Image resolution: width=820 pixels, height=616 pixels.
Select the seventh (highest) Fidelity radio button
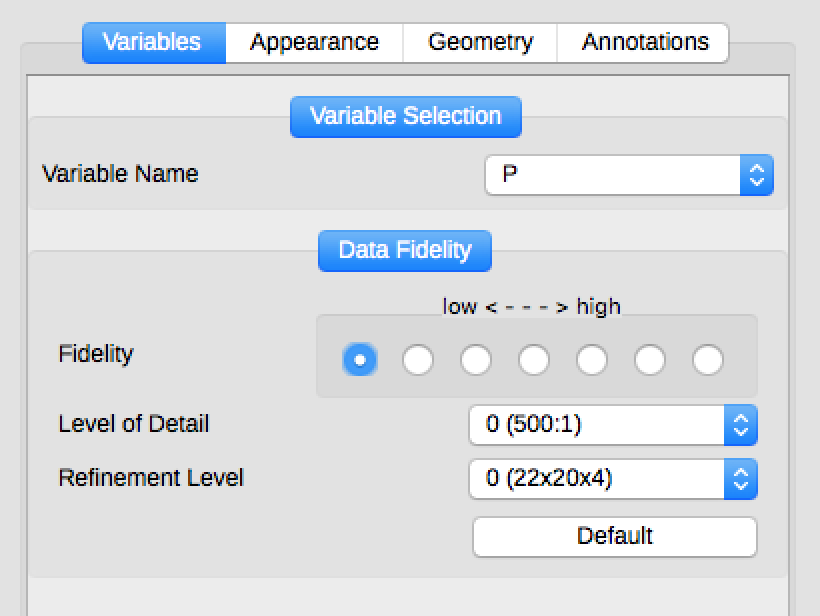[708, 360]
